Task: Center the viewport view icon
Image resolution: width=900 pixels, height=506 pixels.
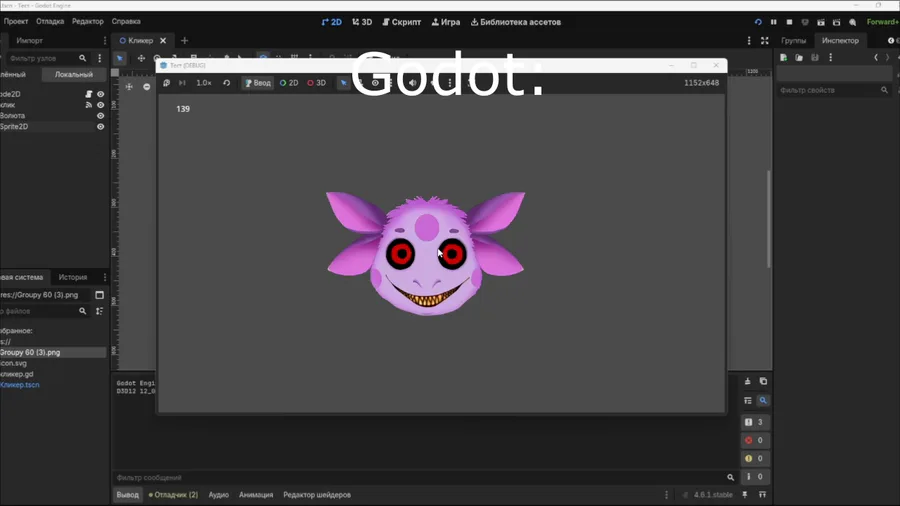Action: [x=129, y=87]
